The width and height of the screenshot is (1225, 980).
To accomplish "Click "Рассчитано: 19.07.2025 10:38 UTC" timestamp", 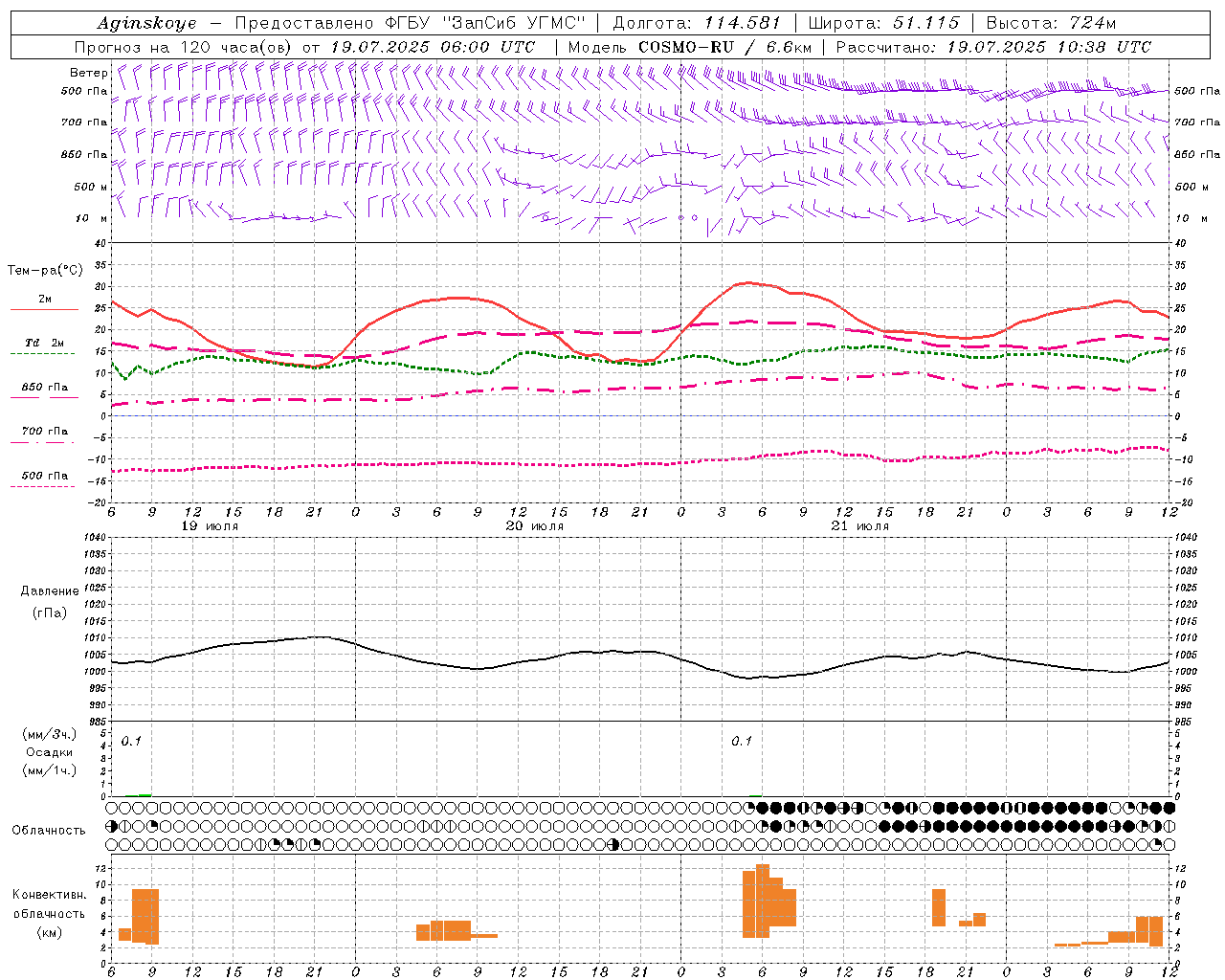I will coord(993,47).
